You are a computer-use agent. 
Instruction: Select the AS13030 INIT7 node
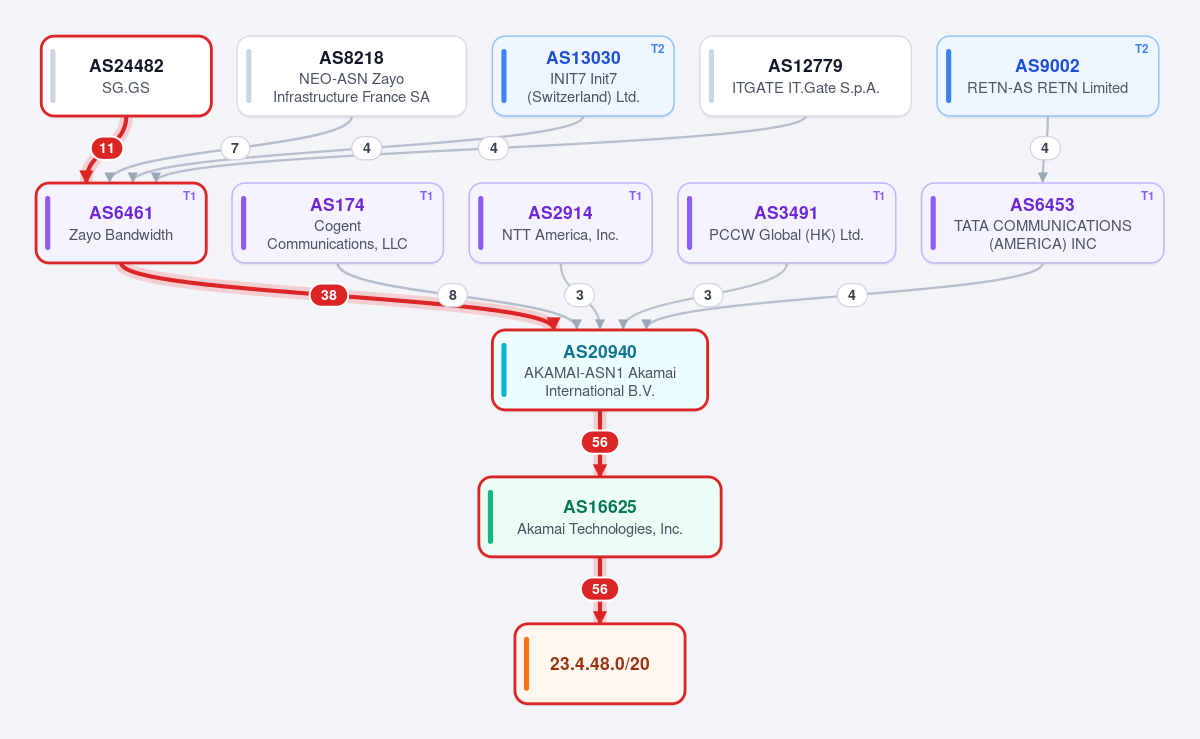583,76
